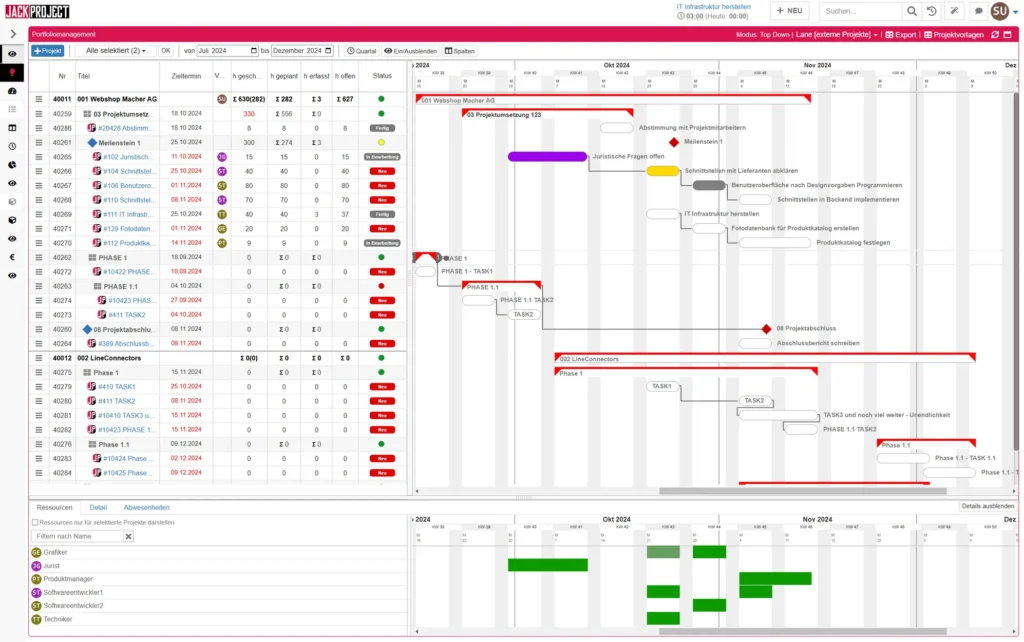The height and width of the screenshot is (642, 1024).
Task: Click the search magnifier icon
Action: point(911,11)
